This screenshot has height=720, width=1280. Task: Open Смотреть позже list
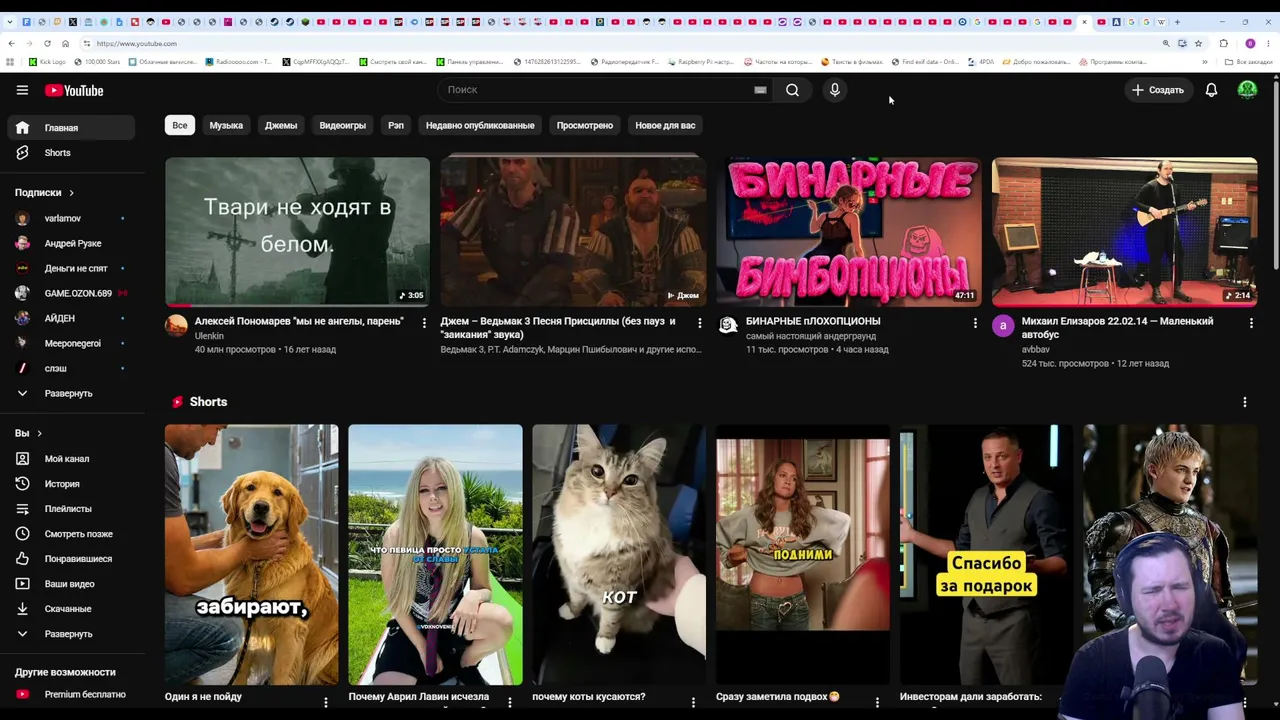click(x=70, y=534)
